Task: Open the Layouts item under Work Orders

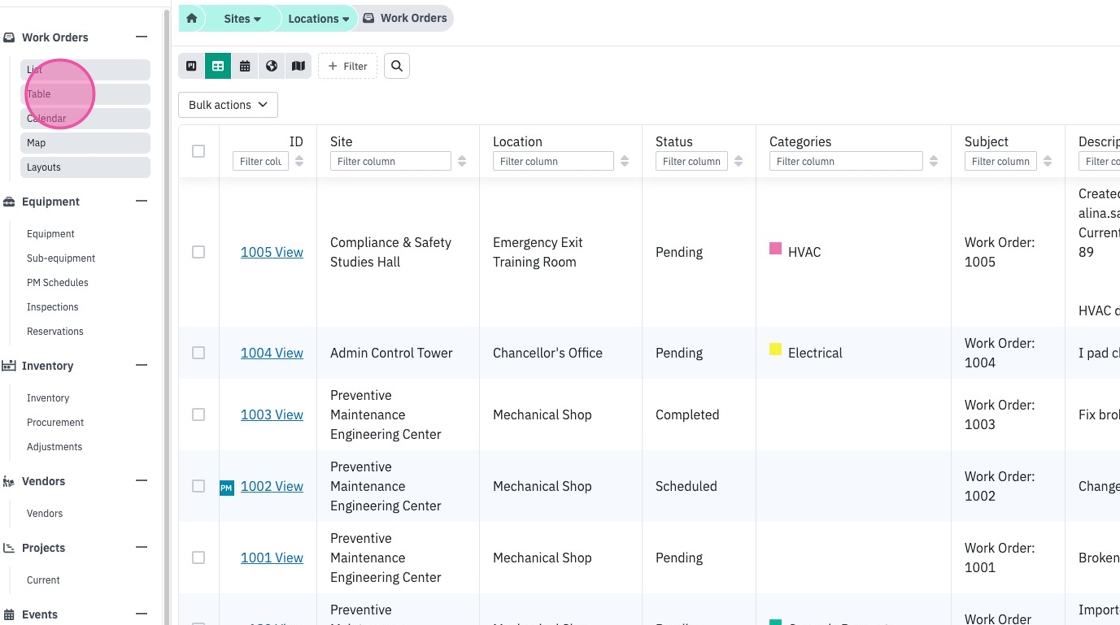Action: pyautogui.click(x=85, y=167)
